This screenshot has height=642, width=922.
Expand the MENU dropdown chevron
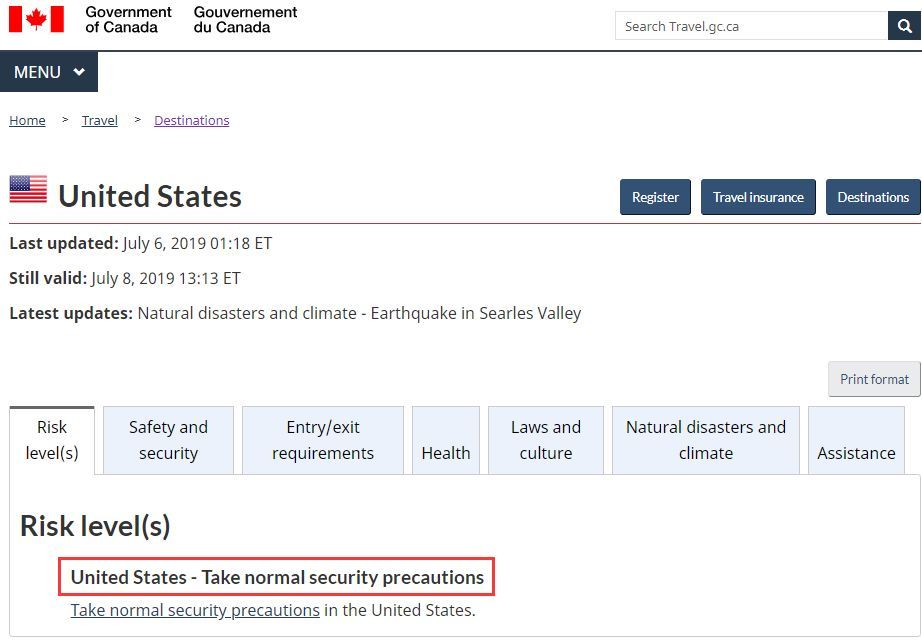79,72
